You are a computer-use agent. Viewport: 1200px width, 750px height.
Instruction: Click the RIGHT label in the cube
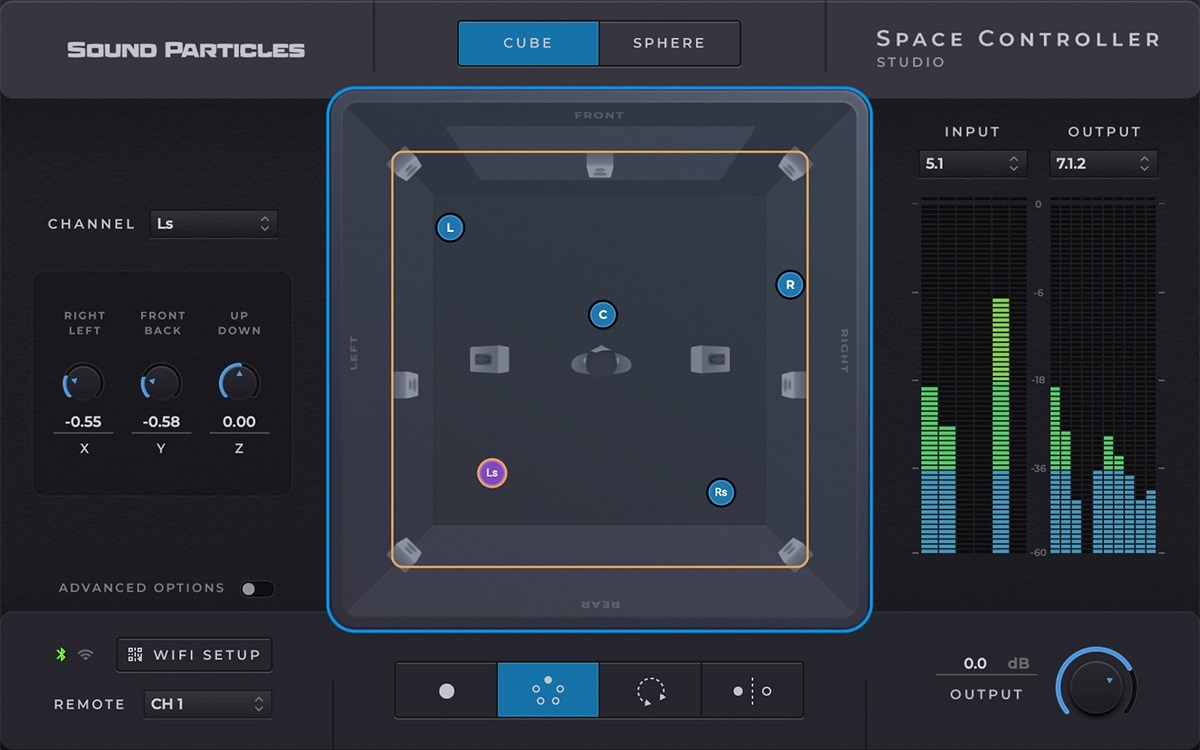844,351
